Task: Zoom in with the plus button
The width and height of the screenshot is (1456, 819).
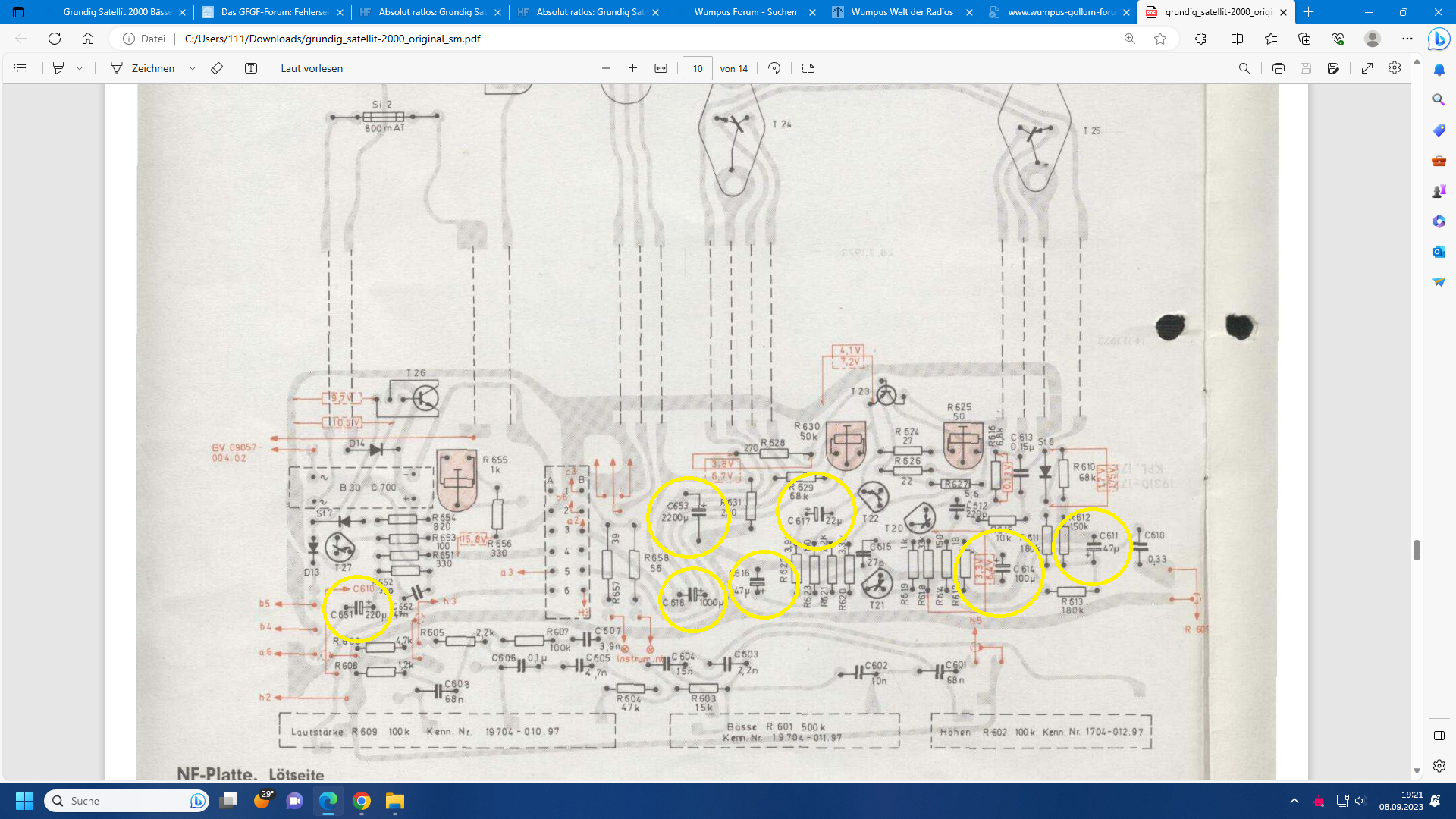Action: coord(633,68)
